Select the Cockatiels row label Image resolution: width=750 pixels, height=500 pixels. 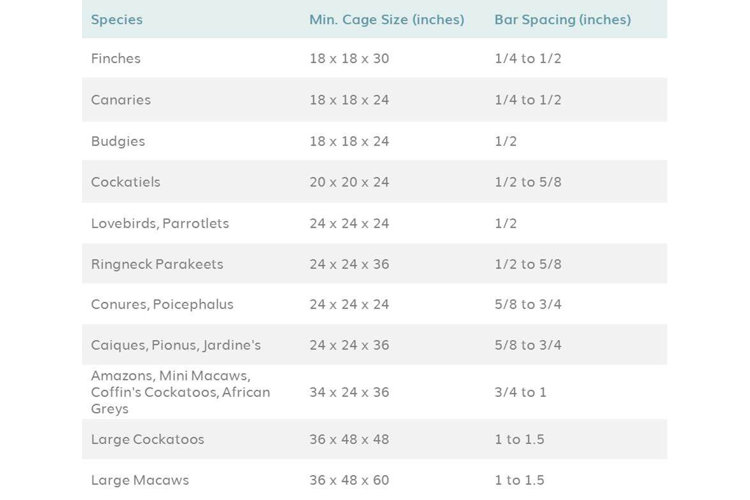(x=126, y=182)
